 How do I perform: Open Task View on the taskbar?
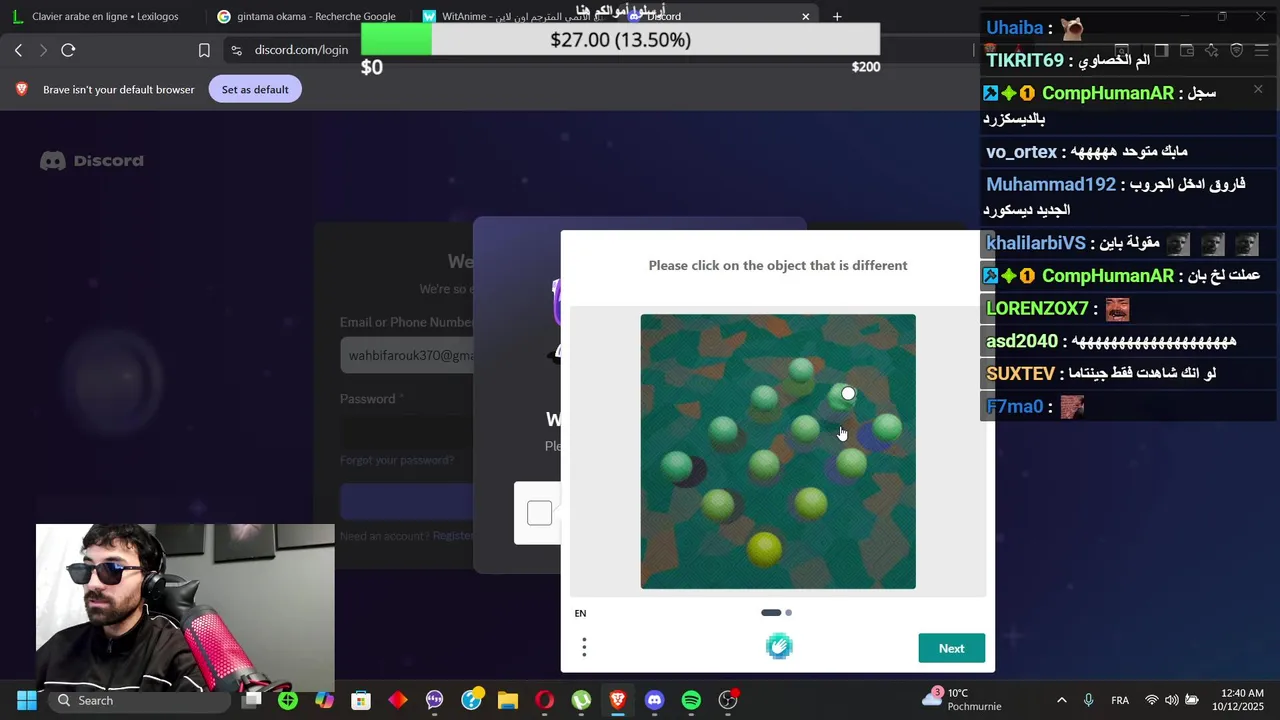[252, 700]
